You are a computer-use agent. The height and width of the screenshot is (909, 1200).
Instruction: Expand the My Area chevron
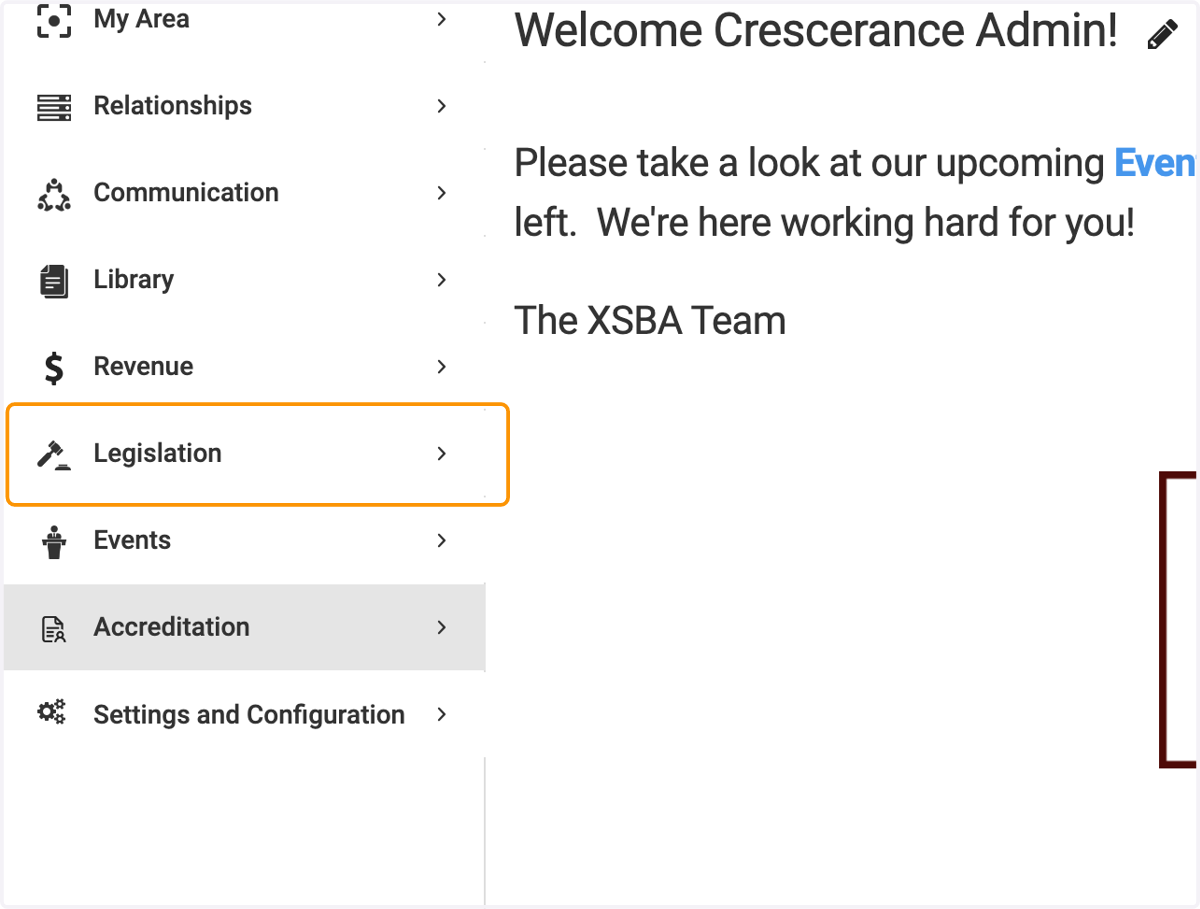point(442,19)
